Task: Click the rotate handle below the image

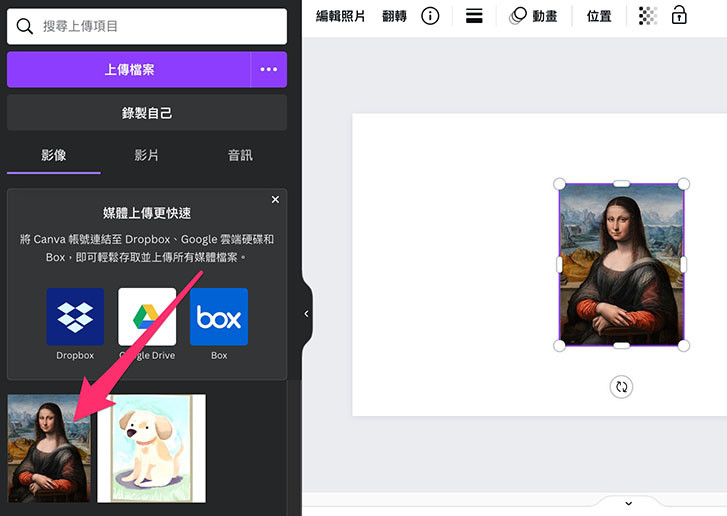Action: coord(621,387)
